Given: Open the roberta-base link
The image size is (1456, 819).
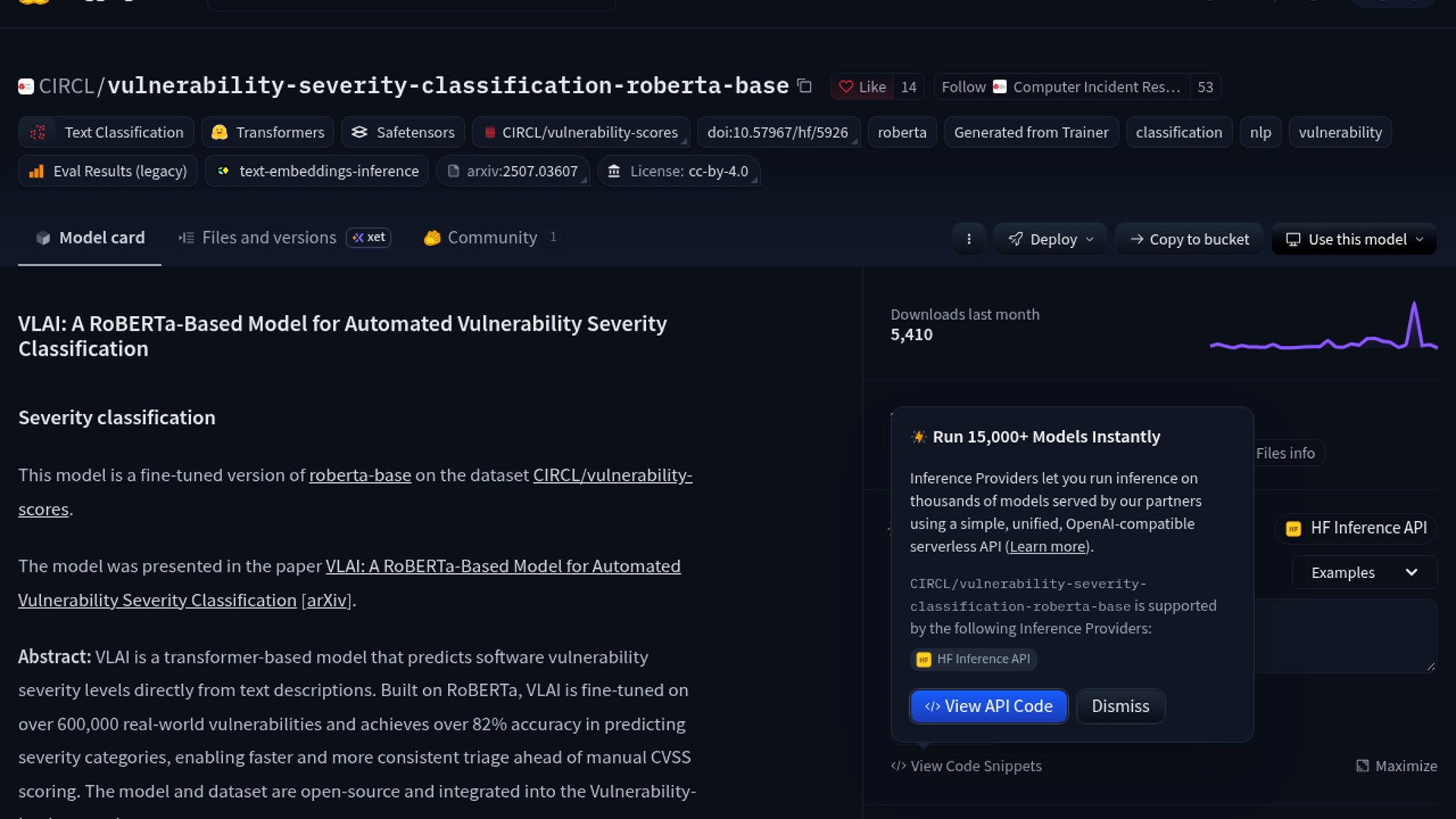Looking at the screenshot, I should coord(360,475).
